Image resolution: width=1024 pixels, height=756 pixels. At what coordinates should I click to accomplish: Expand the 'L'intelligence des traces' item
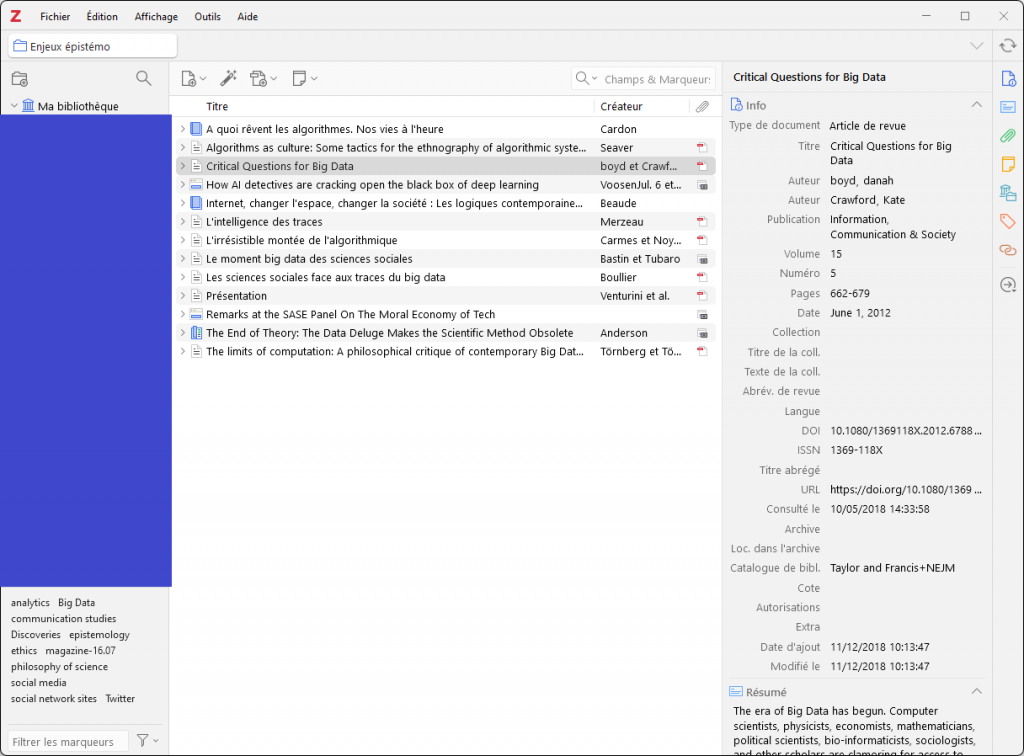click(183, 222)
